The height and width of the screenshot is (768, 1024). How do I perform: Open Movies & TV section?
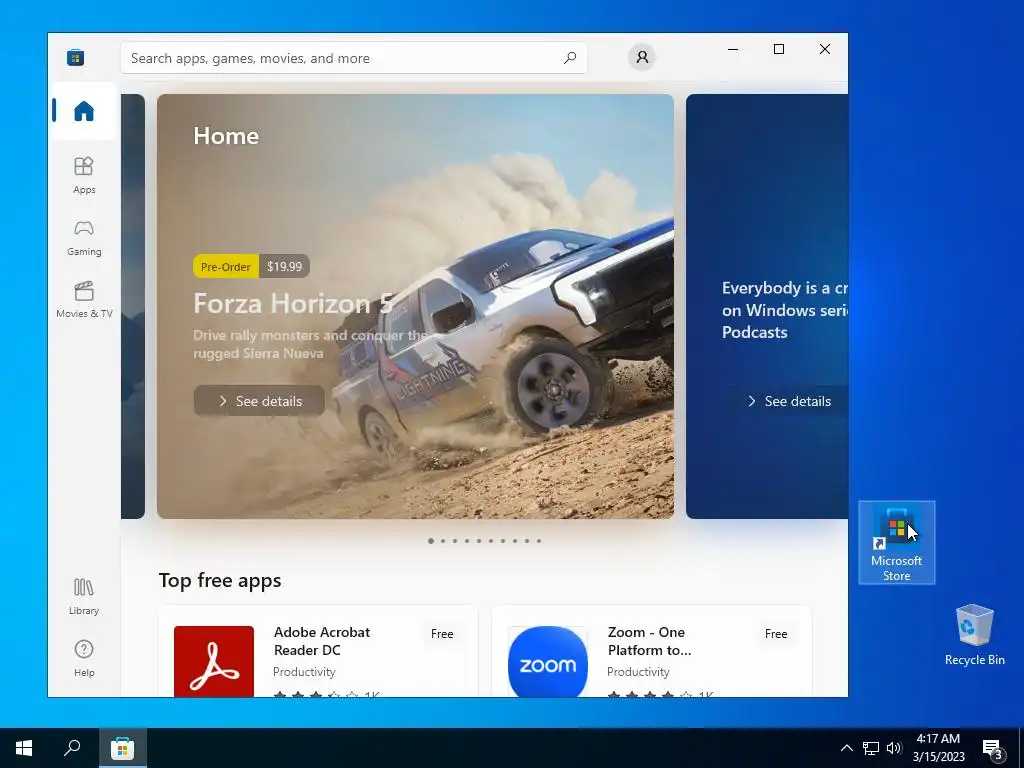(84, 300)
